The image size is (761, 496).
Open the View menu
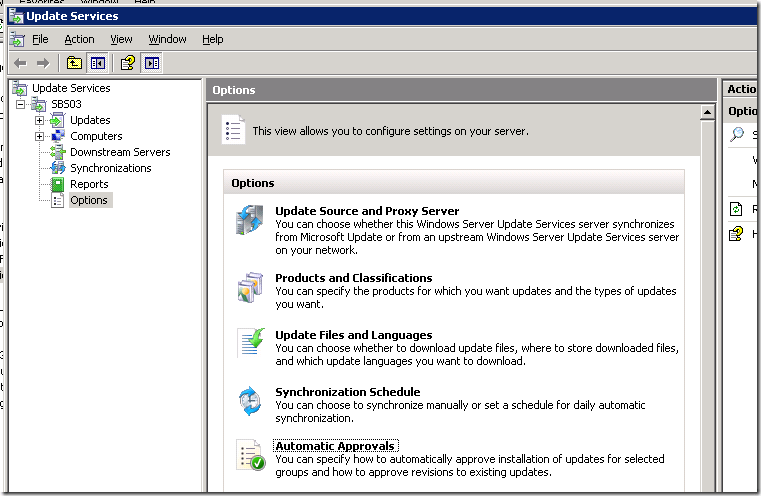pos(121,39)
